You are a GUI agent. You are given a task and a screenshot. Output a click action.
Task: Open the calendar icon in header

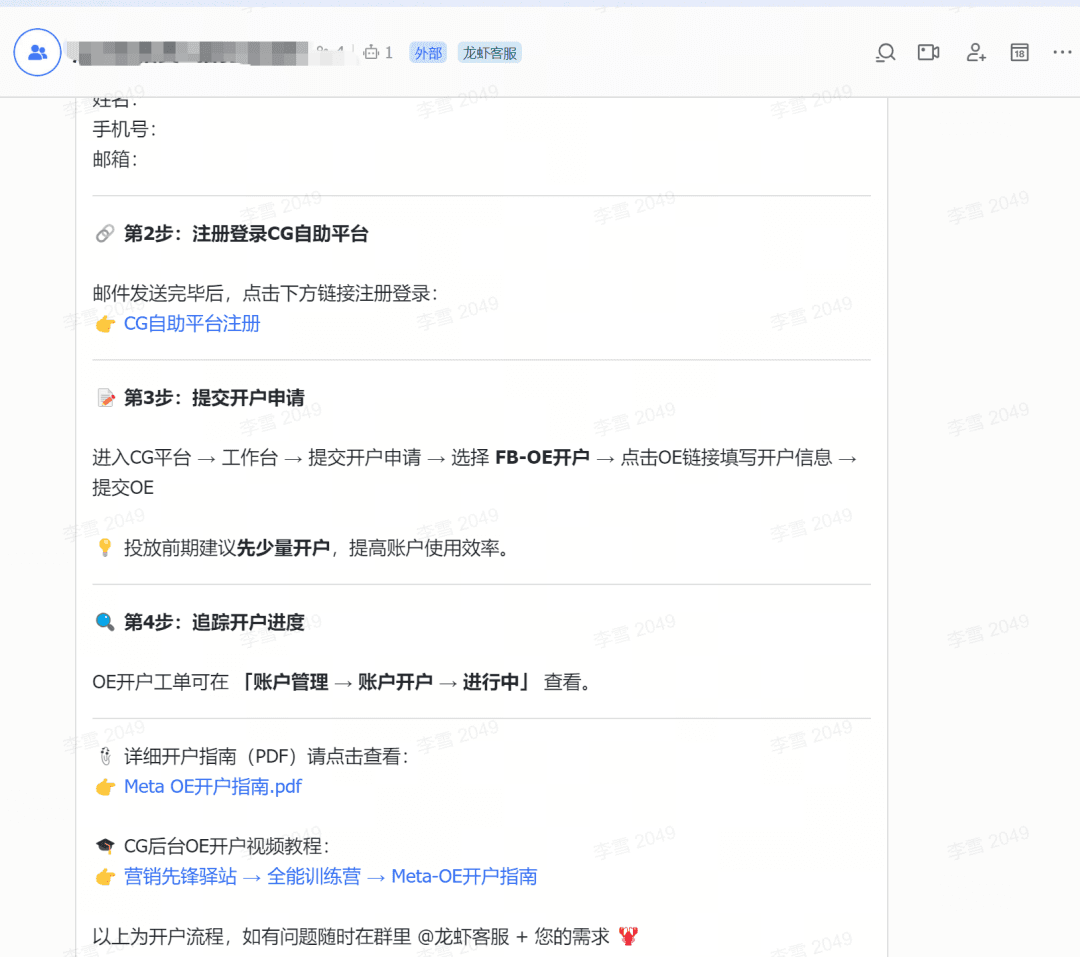(1019, 52)
